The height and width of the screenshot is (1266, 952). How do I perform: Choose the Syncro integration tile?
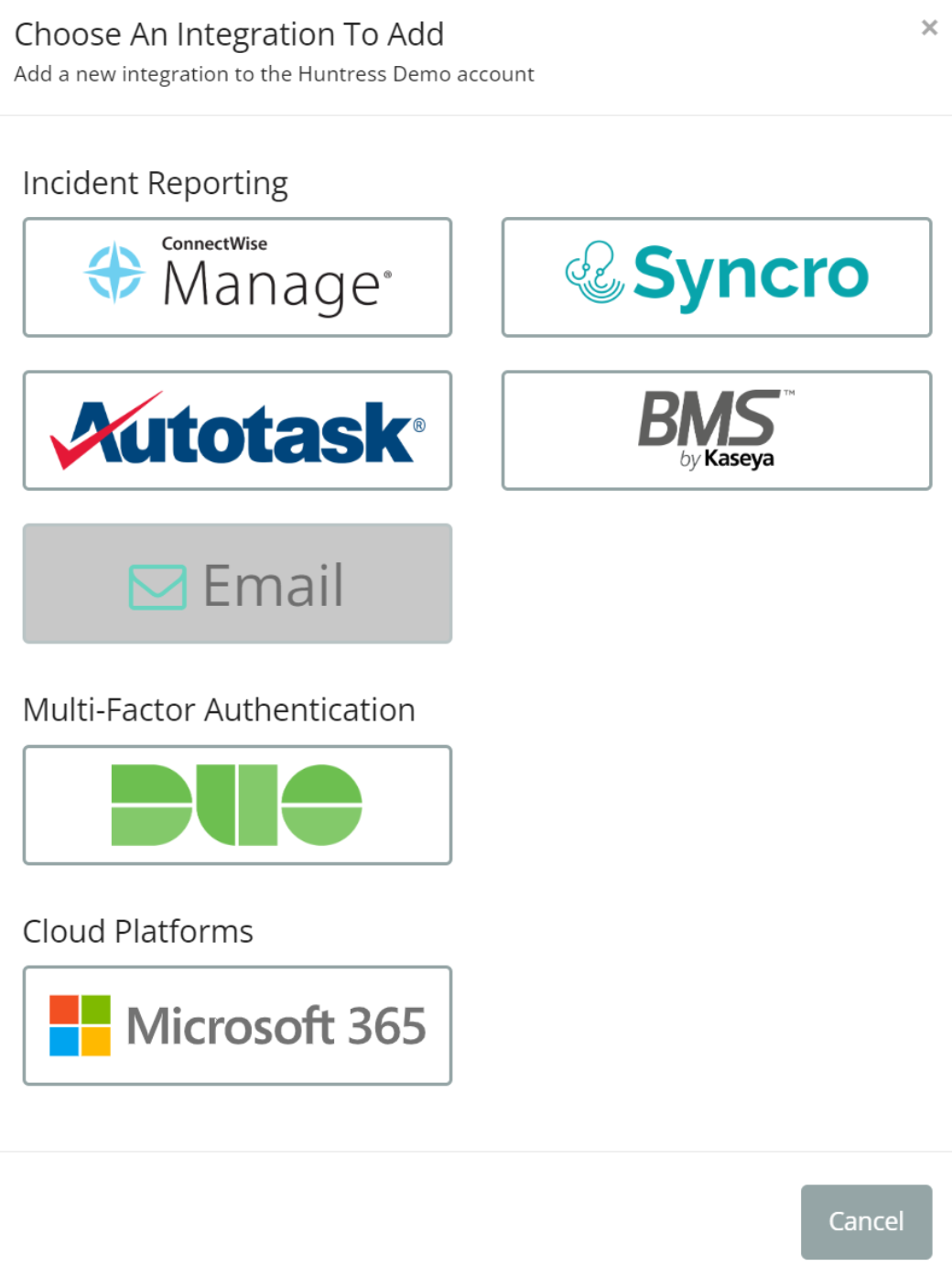[716, 276]
